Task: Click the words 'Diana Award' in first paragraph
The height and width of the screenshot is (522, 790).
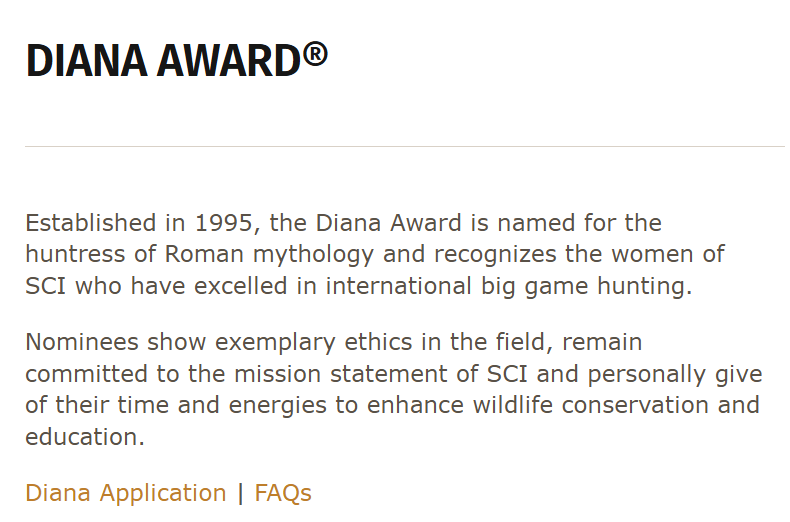Action: coord(388,223)
